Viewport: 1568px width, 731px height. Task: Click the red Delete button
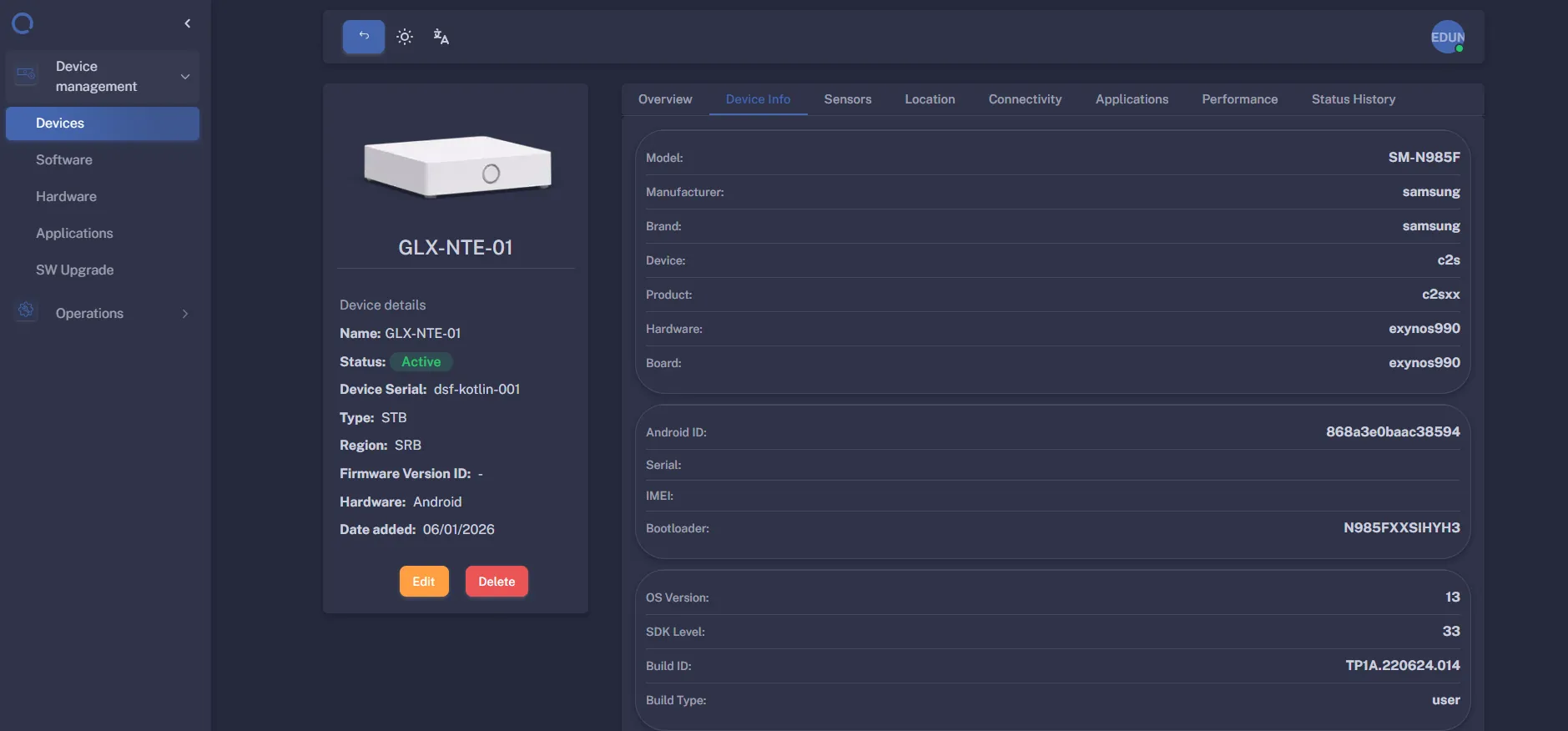coord(497,582)
